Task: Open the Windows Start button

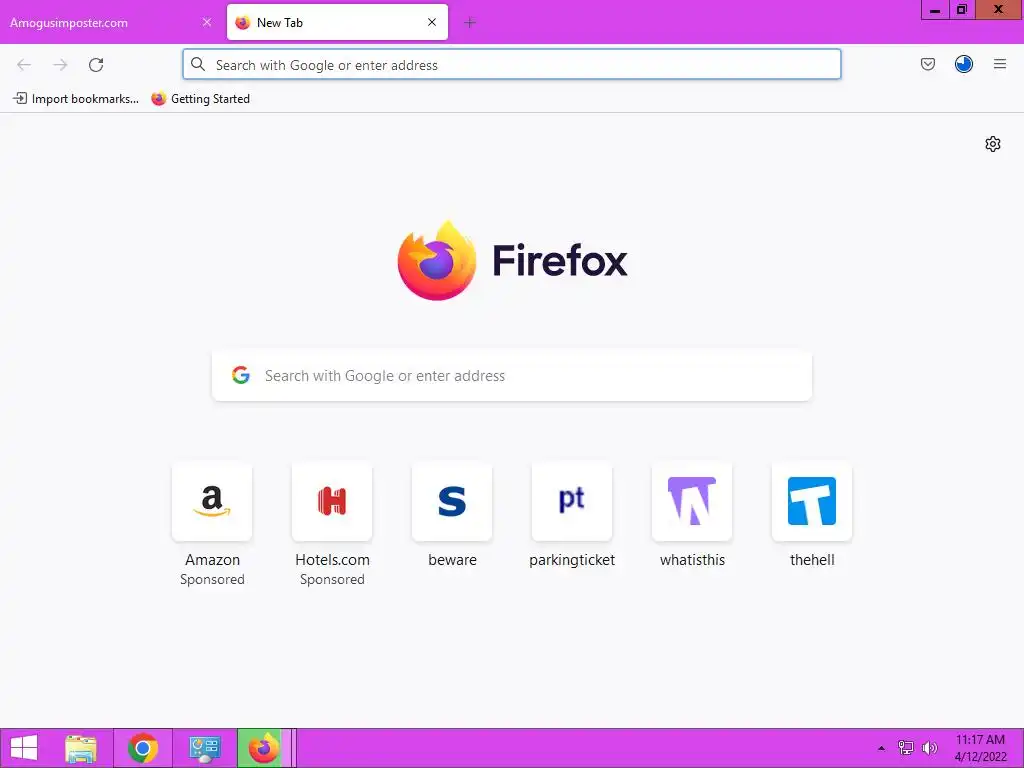Action: coord(24,748)
